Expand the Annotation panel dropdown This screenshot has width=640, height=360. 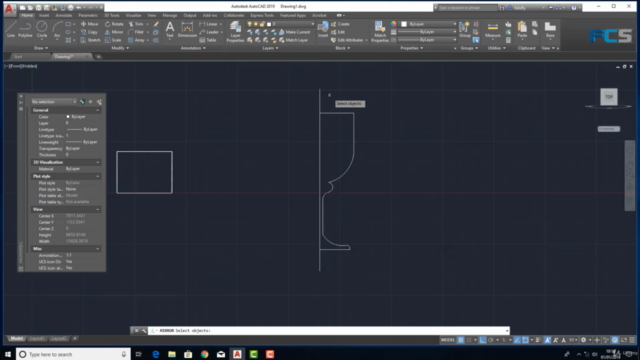tap(193, 48)
